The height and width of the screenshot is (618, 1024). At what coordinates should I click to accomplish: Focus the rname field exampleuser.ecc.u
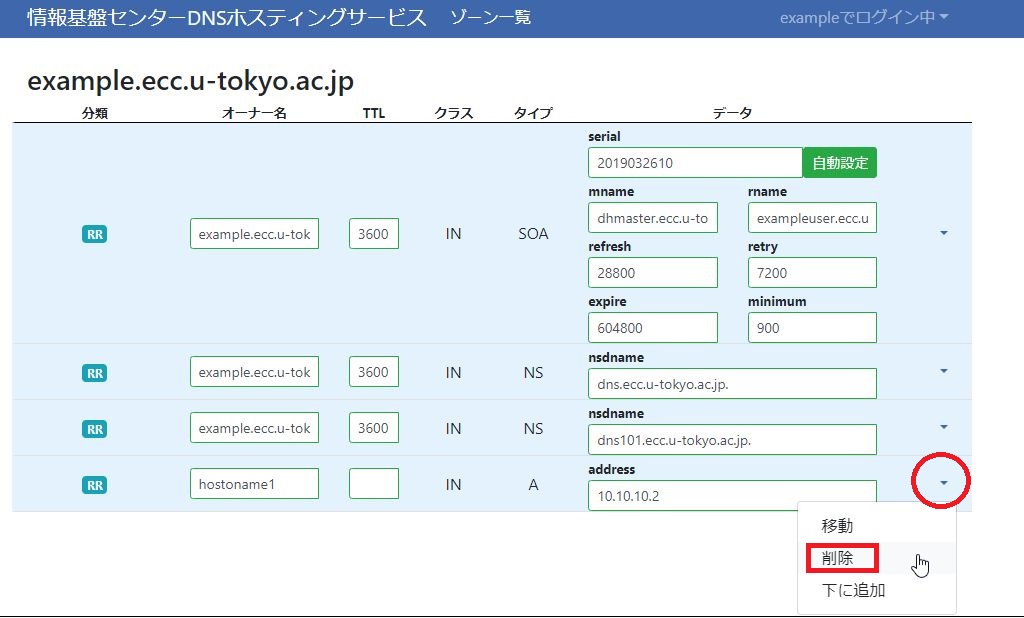812,218
